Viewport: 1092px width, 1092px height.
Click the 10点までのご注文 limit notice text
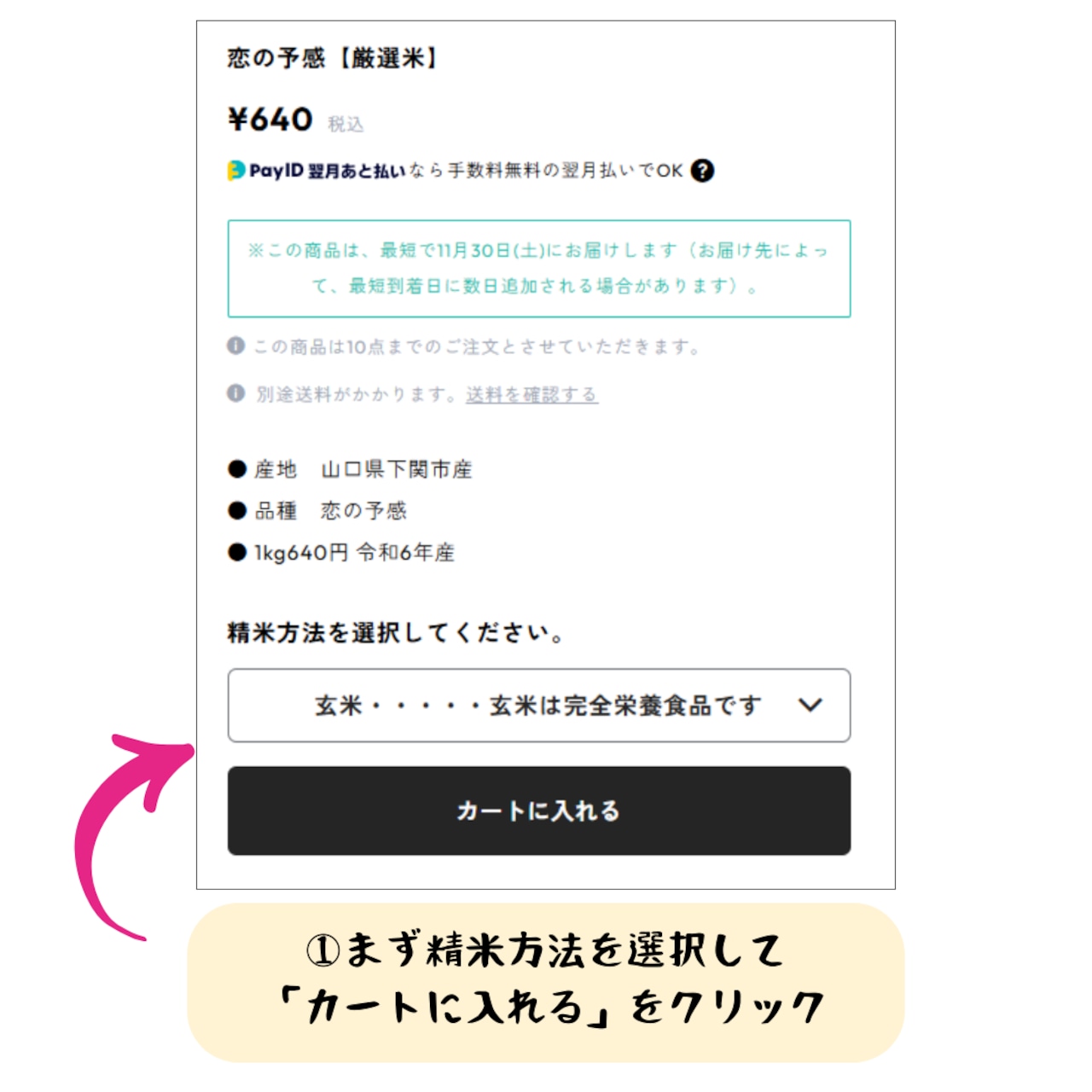[476, 346]
